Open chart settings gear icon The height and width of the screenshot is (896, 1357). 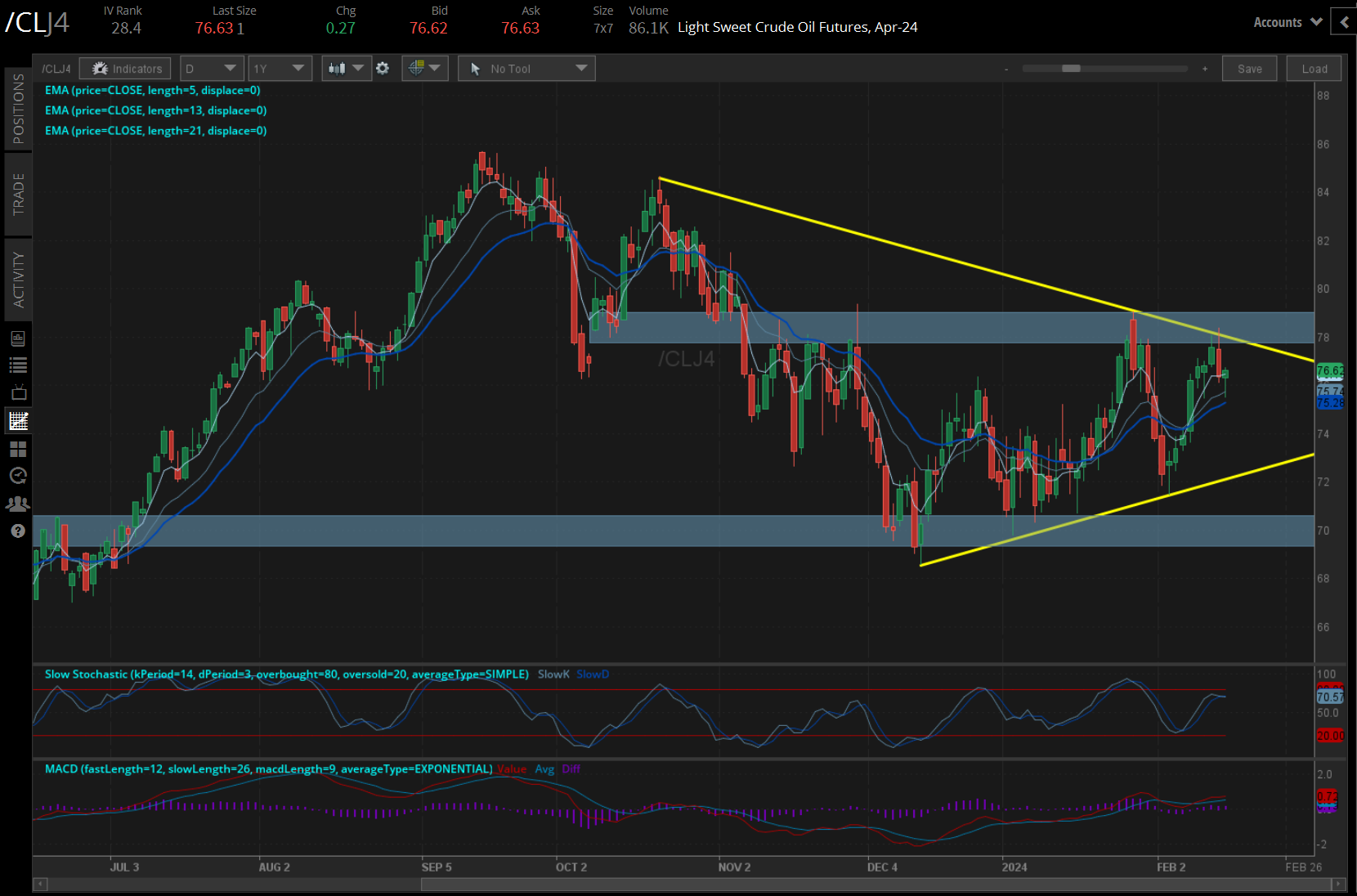[383, 69]
